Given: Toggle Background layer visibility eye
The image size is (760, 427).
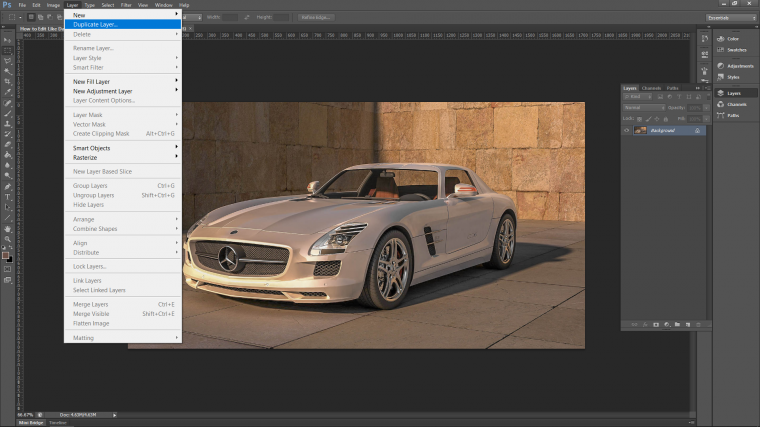Looking at the screenshot, I should 627,130.
